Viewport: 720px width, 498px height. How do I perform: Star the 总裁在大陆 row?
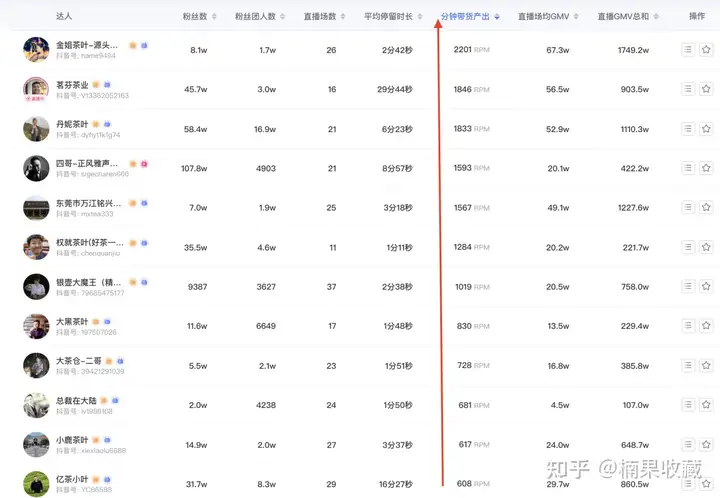(706, 404)
